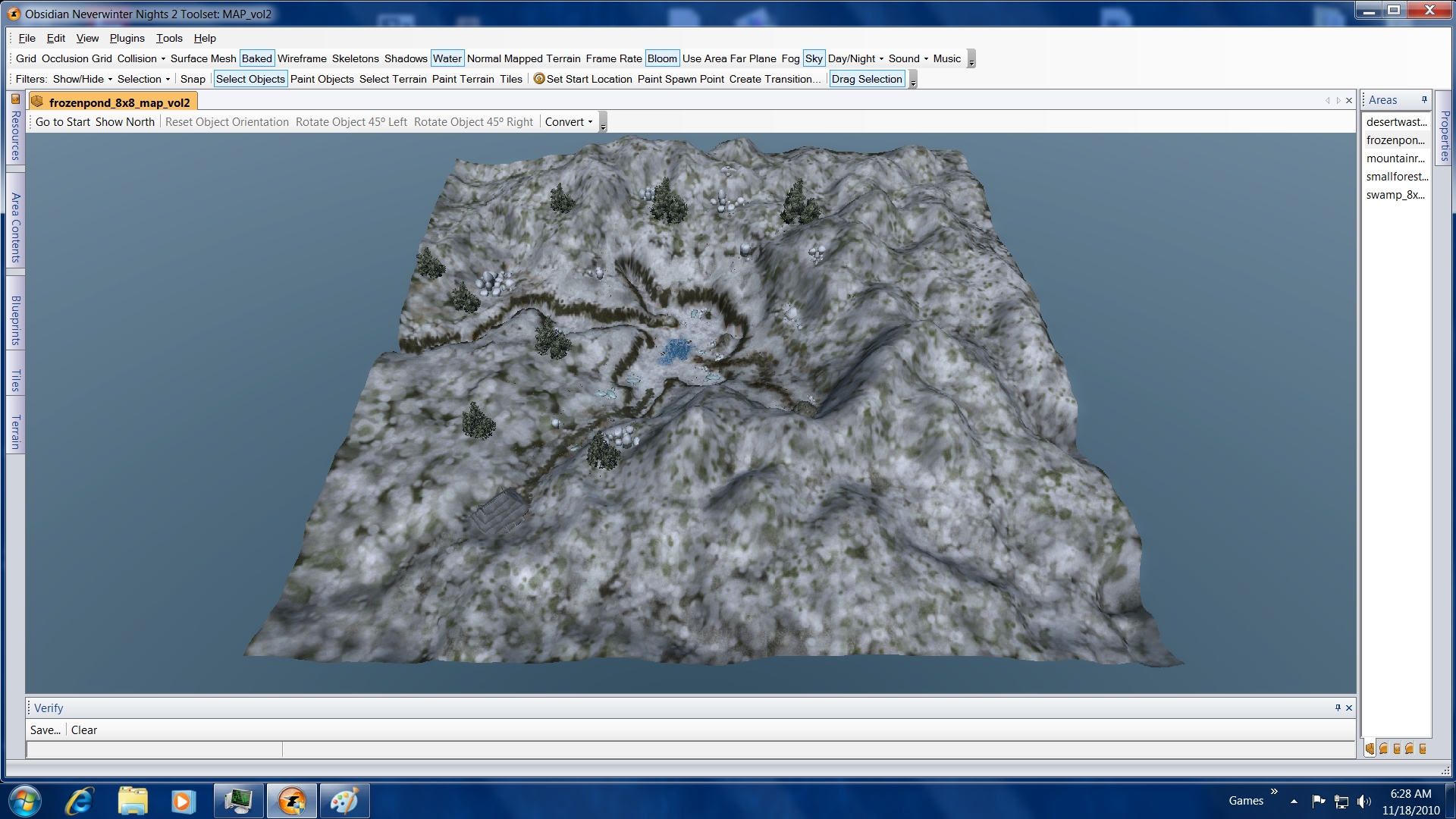Screen dimensions: 1456x819
Task: Toggle the Water display option
Action: [x=447, y=58]
